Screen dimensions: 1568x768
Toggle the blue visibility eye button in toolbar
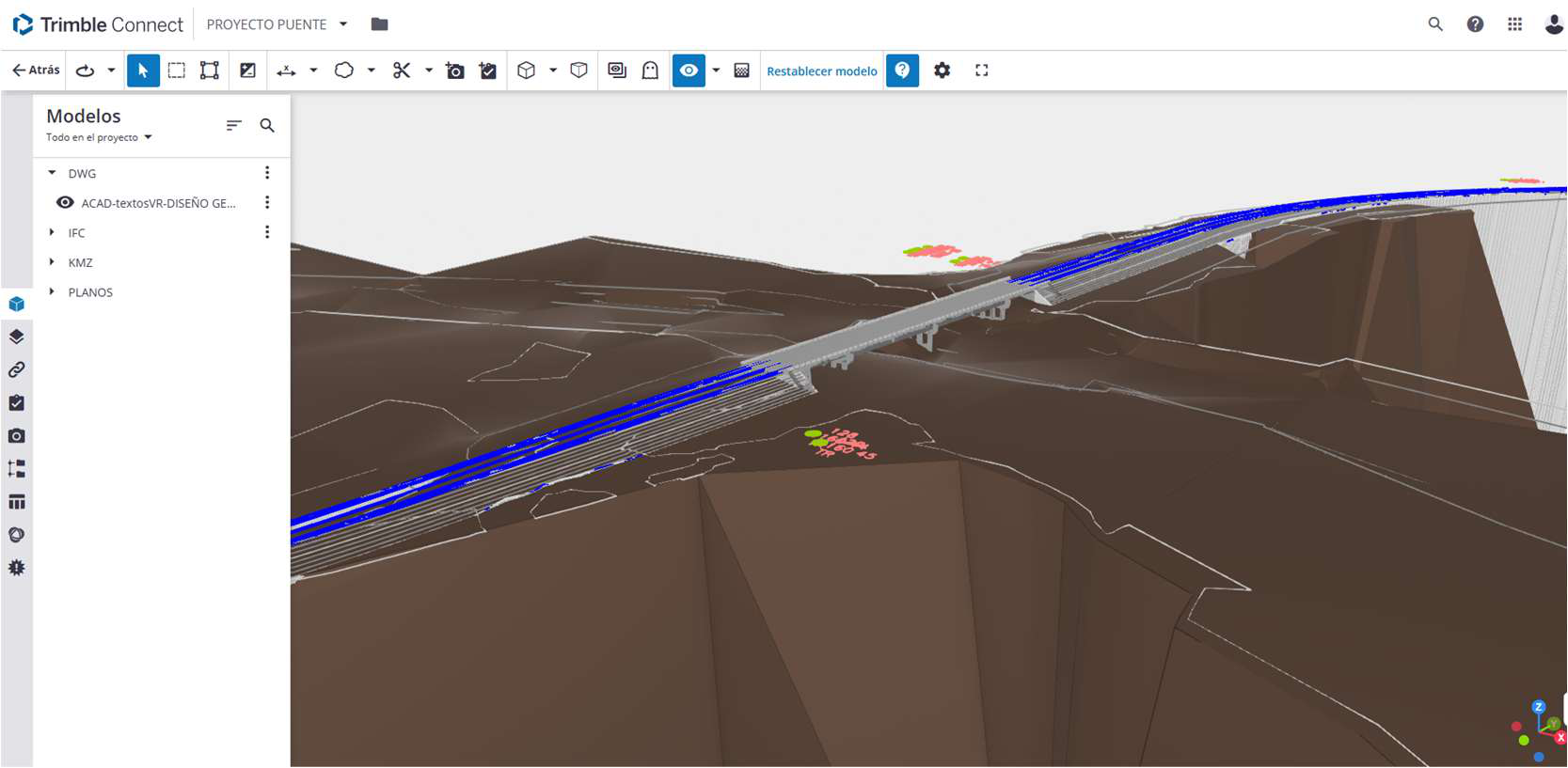(689, 71)
